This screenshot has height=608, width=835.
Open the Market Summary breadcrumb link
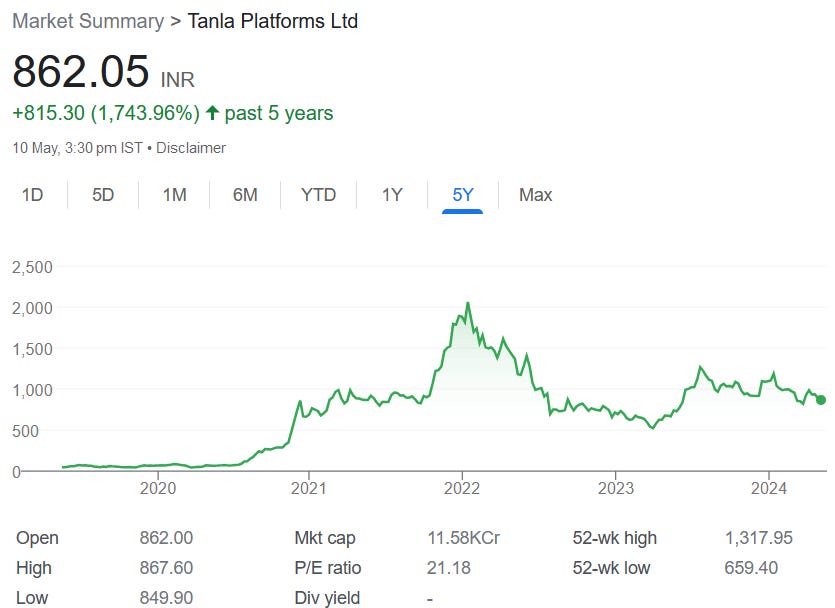[x=88, y=21]
